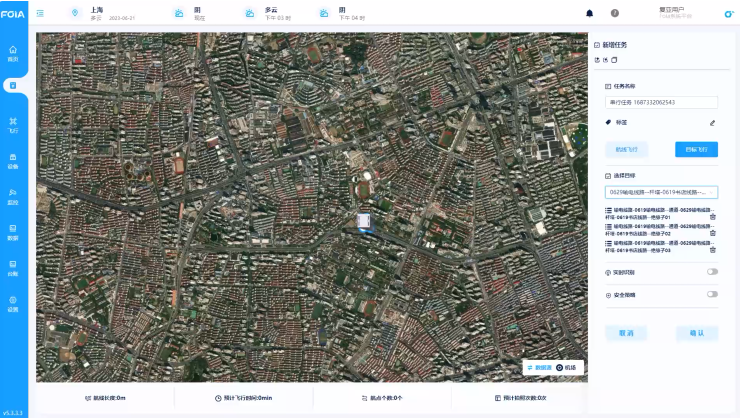Open the 监控 monitoring sidebar item
Screen dimensions: 740x418
pos(13,195)
